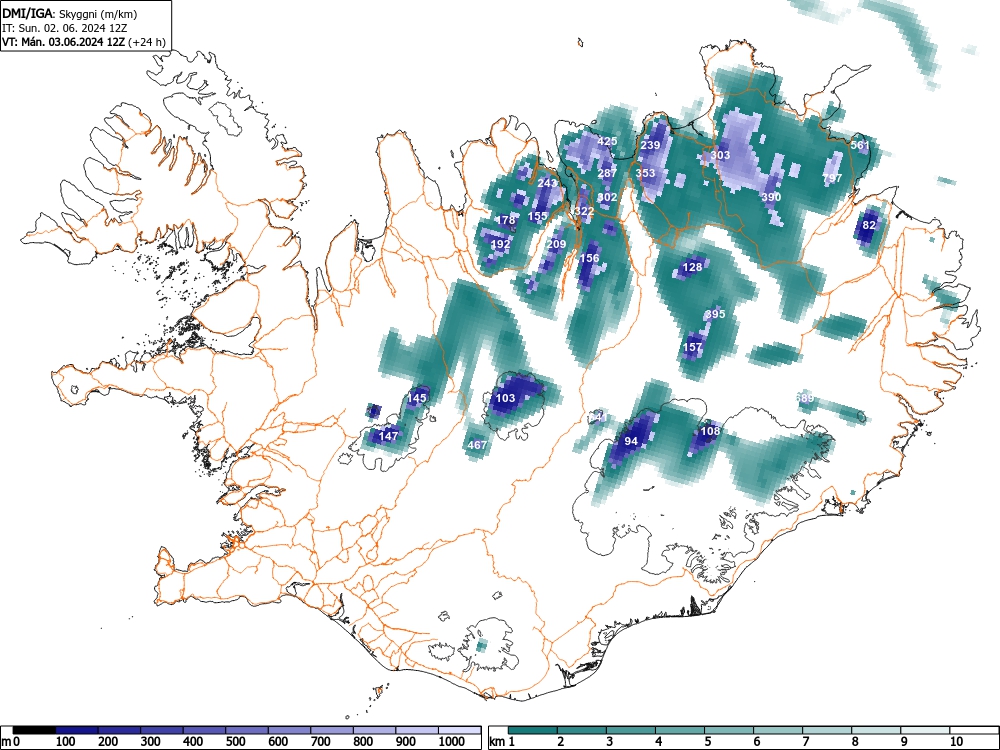The image size is (1000, 750).
Task: Select the map value 239
Action: click(650, 145)
